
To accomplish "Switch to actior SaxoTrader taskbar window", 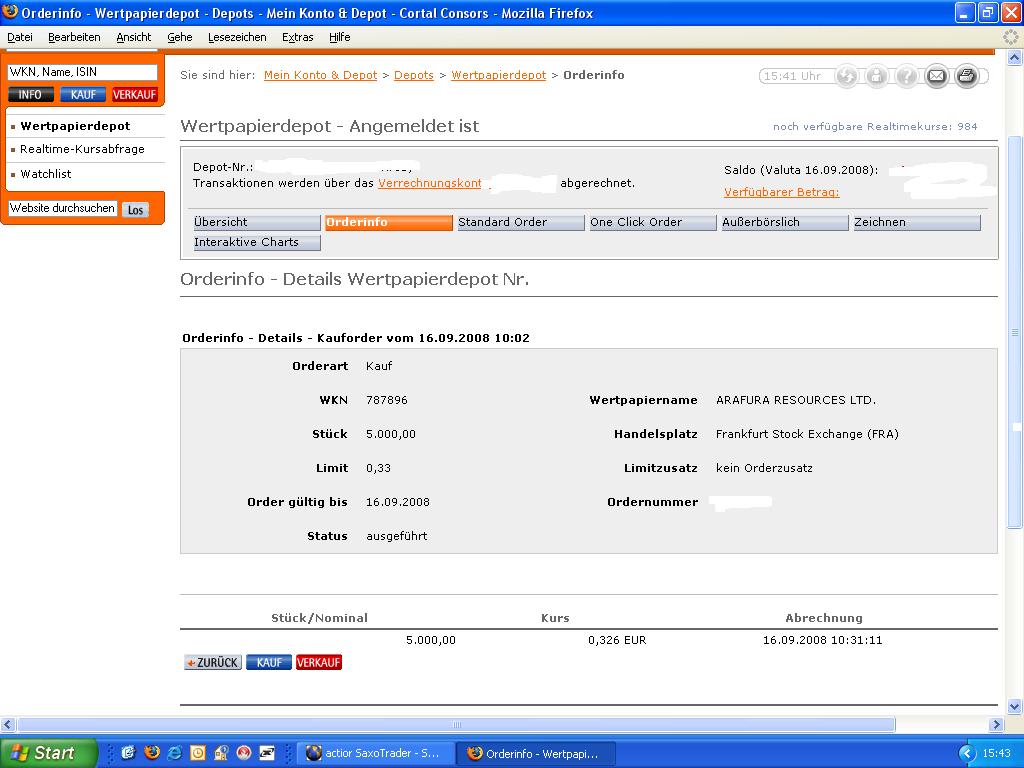I will coord(376,754).
